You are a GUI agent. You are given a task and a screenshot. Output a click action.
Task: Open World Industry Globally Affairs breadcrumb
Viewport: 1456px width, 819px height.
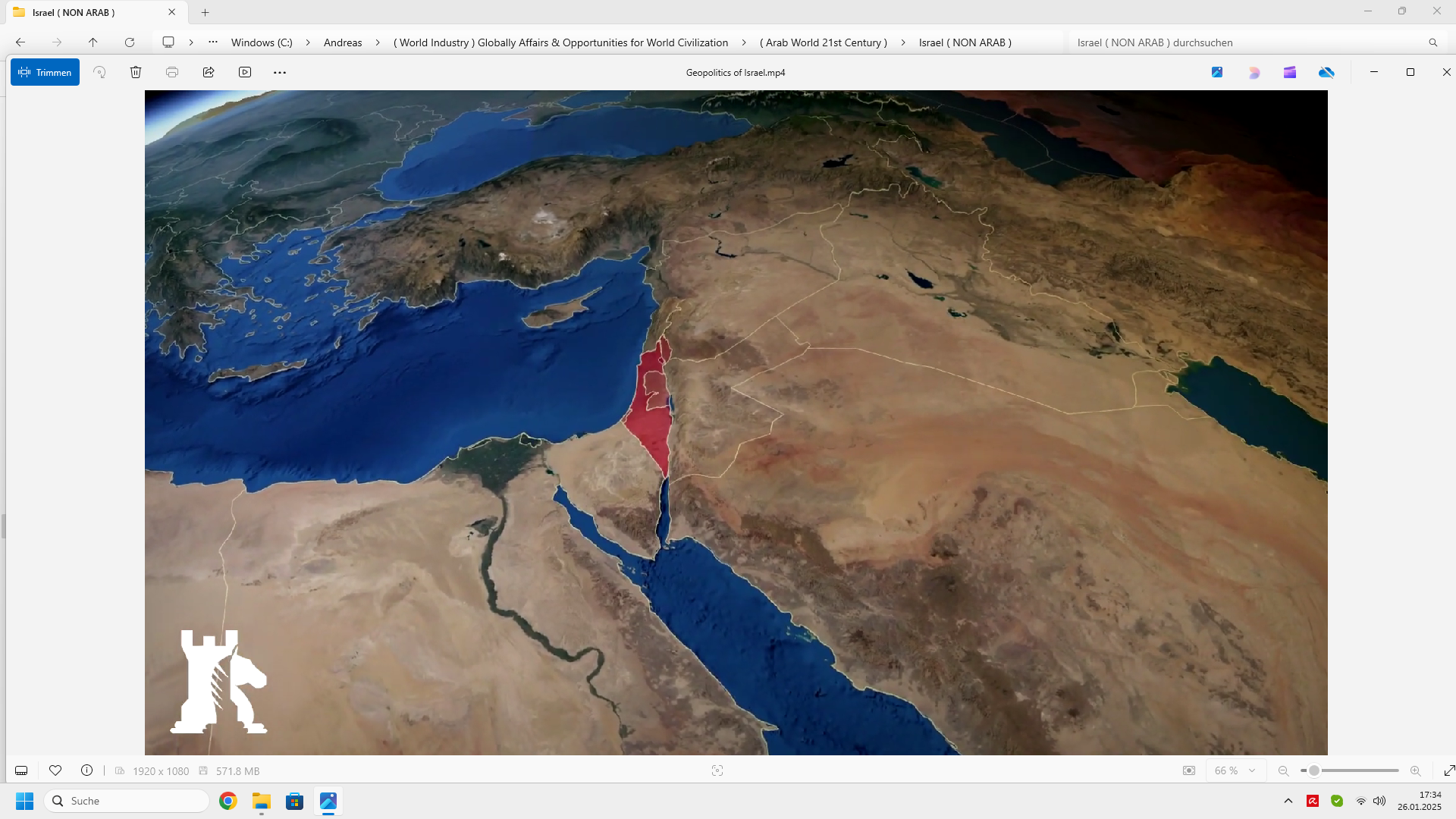(x=560, y=42)
